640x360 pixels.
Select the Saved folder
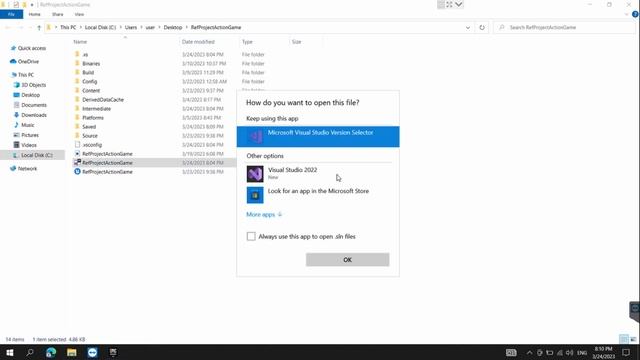[x=89, y=127]
